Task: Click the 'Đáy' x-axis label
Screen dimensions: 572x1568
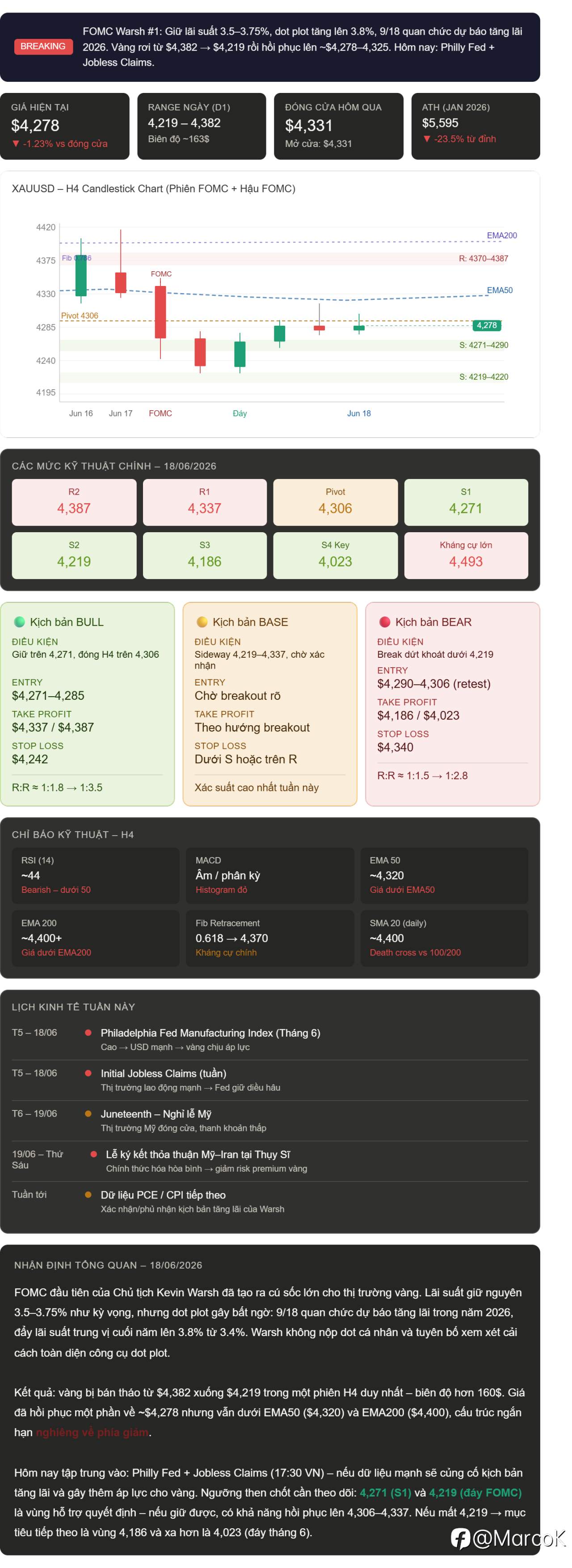Action: tap(240, 413)
